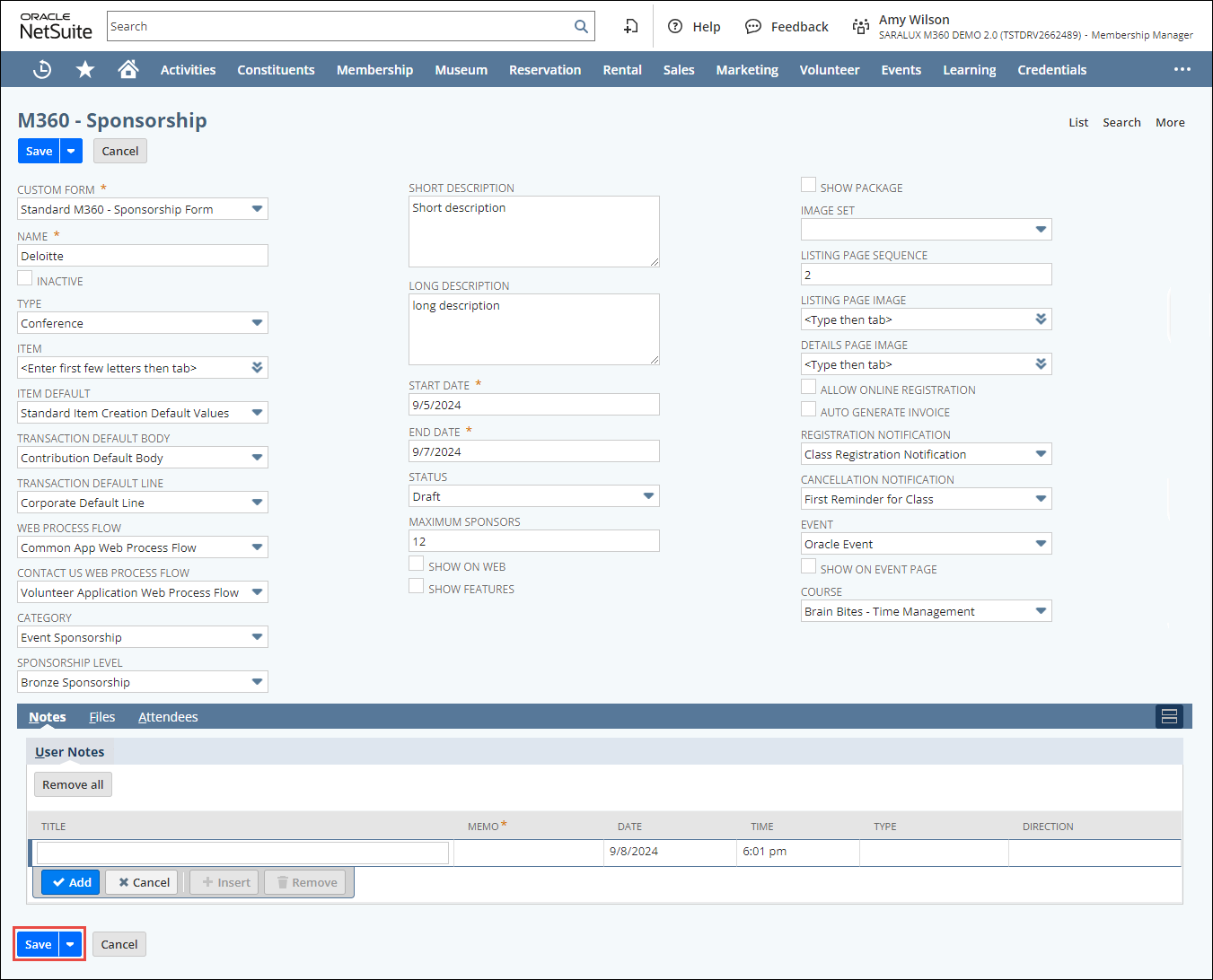Open the bottom Save button dropdown arrow
This screenshot has height=980, width=1213.
[x=70, y=944]
